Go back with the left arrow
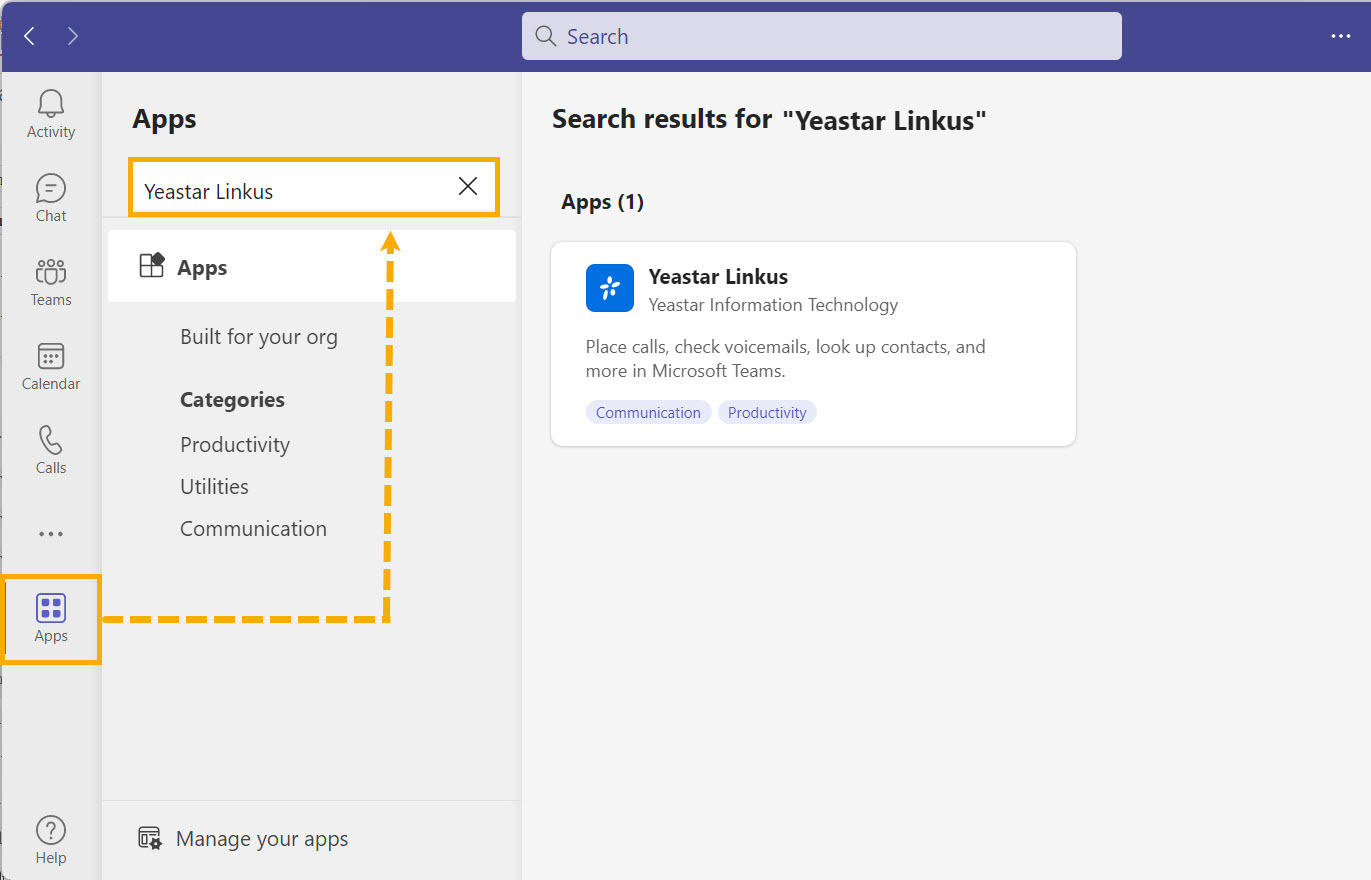This screenshot has height=880, width=1371. (30, 37)
